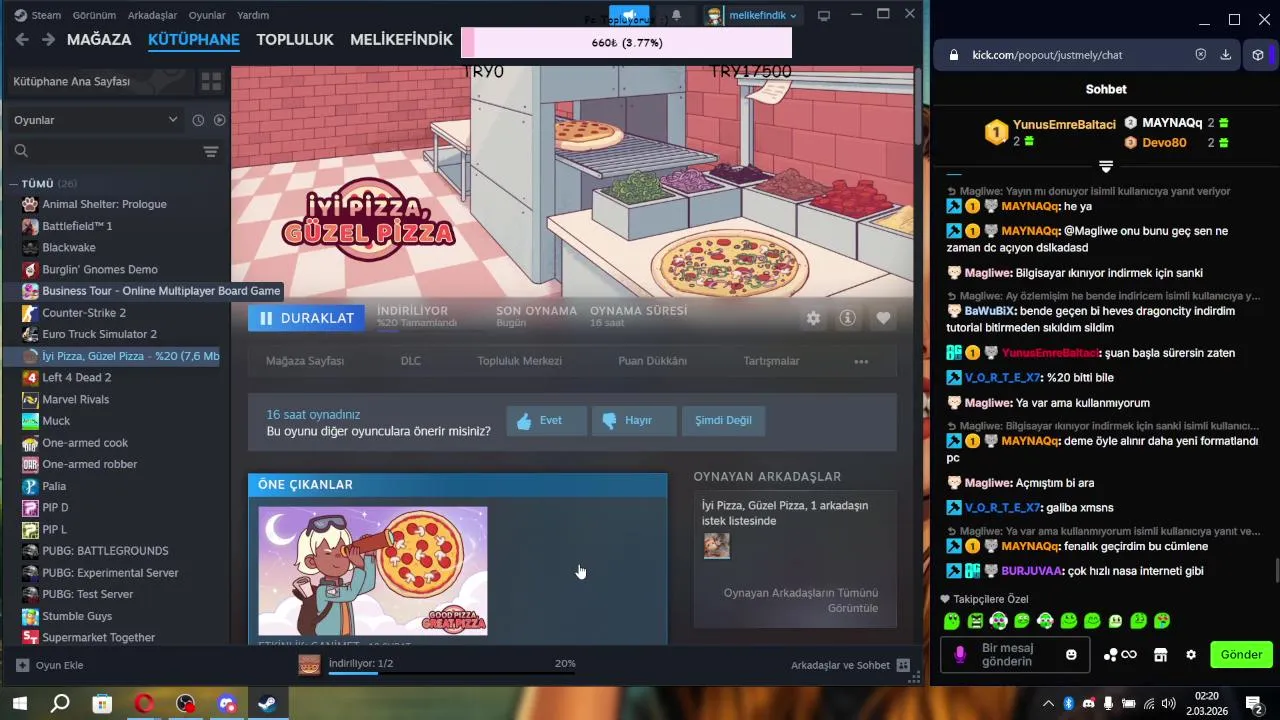This screenshot has width=1280, height=720.
Task: Open the Topluluk Merkezi tab
Action: [x=519, y=361]
